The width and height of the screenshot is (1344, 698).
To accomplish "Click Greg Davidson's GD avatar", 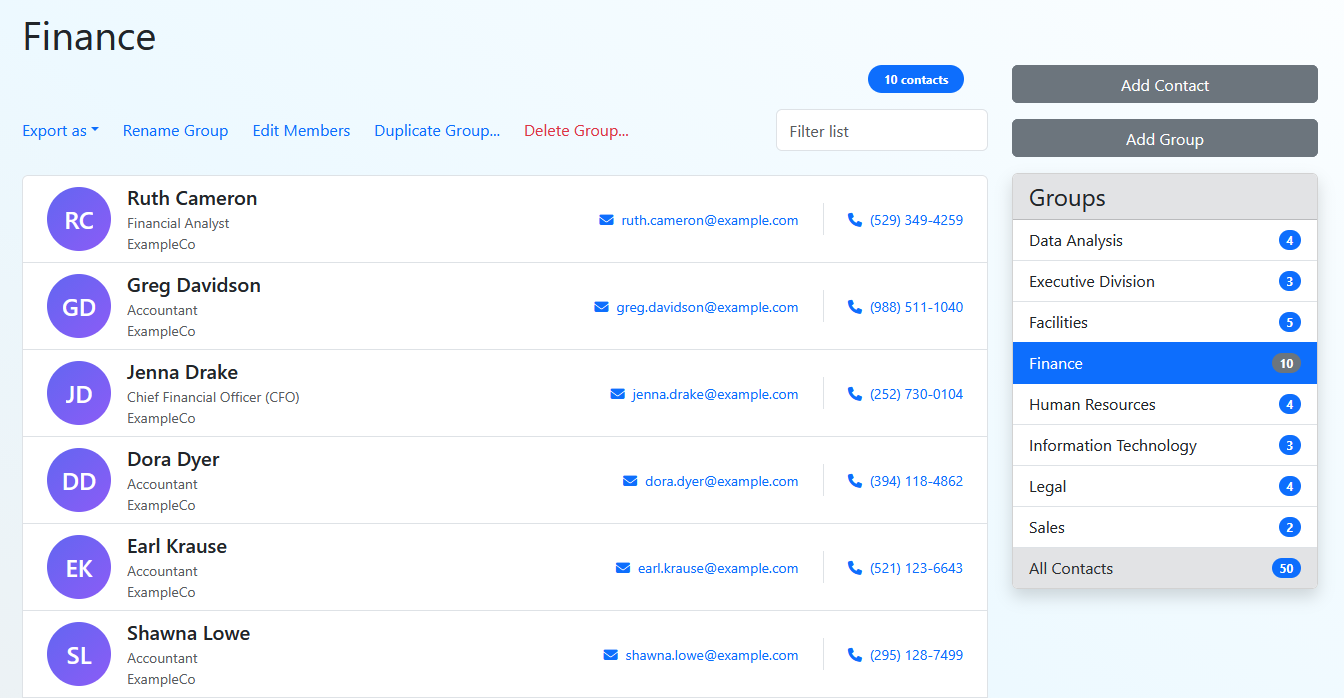I will 79,306.
